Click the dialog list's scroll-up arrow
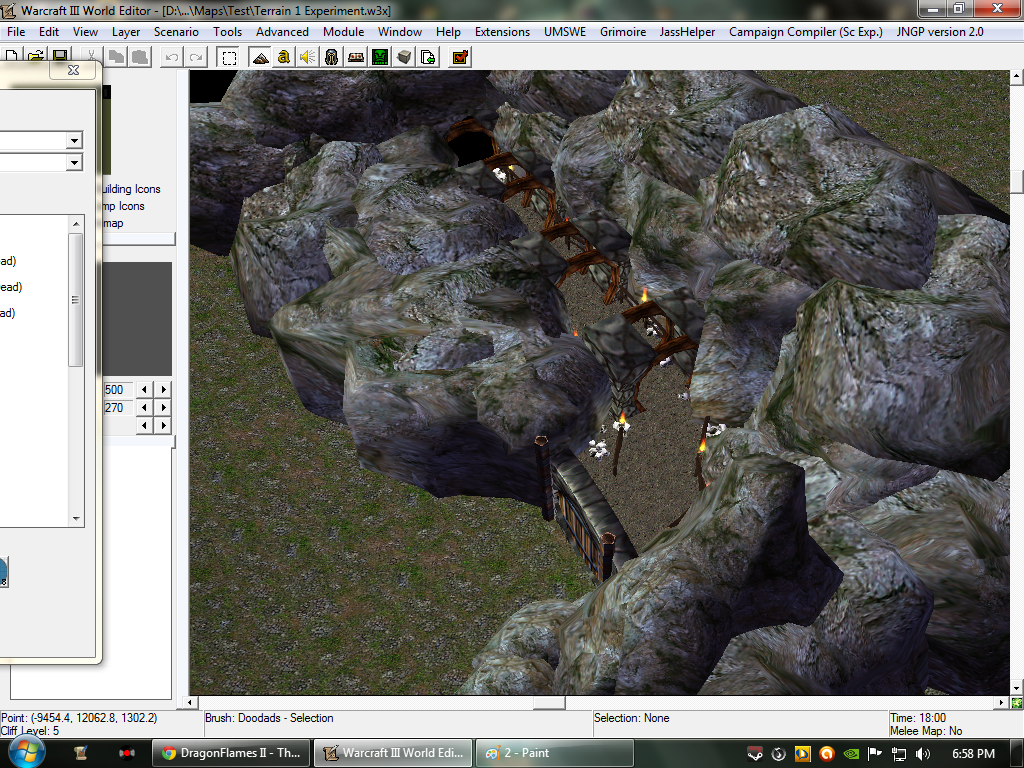The height and width of the screenshot is (768, 1024). 76,224
